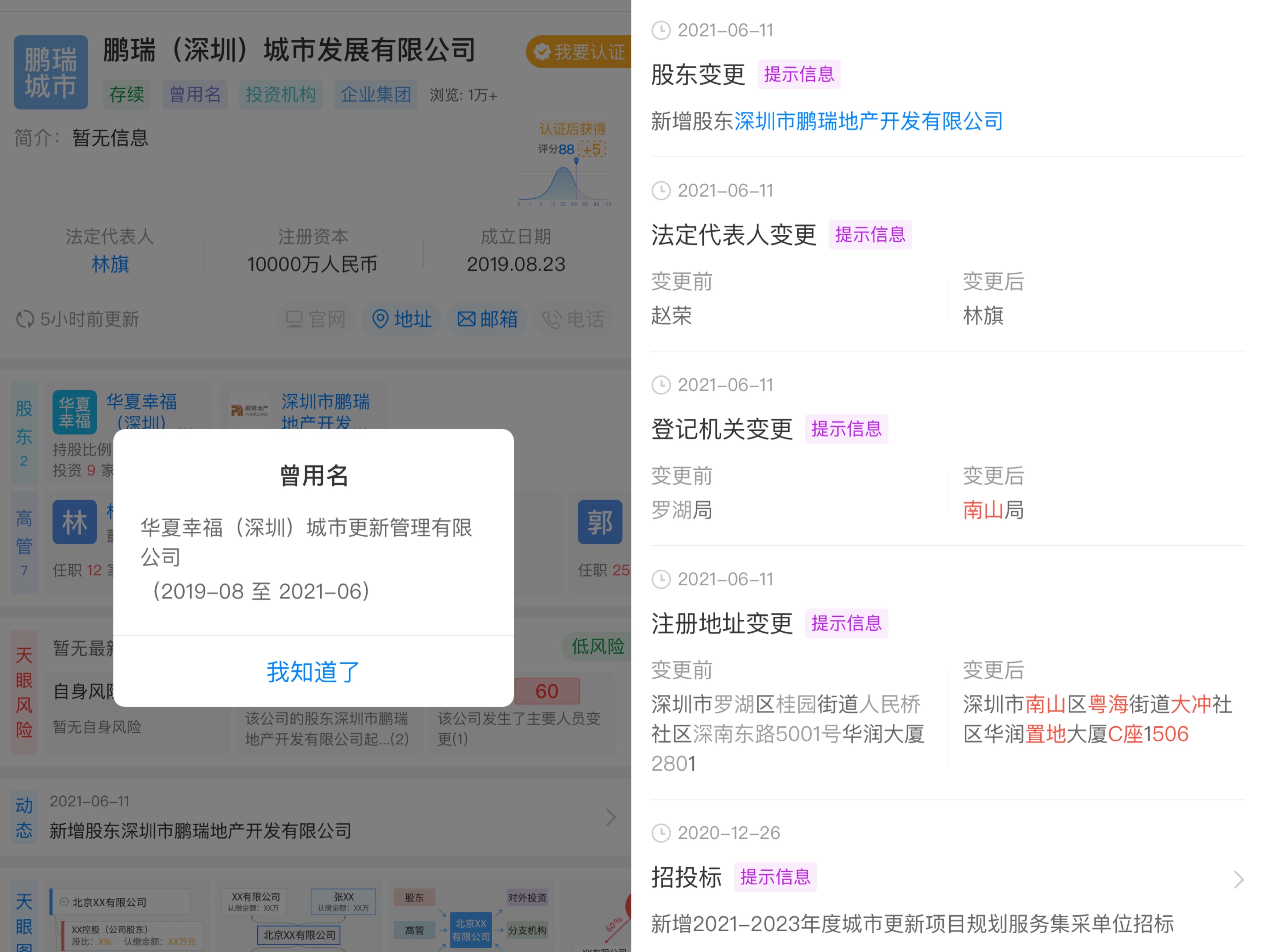Tap the 电话 phone button

[574, 319]
